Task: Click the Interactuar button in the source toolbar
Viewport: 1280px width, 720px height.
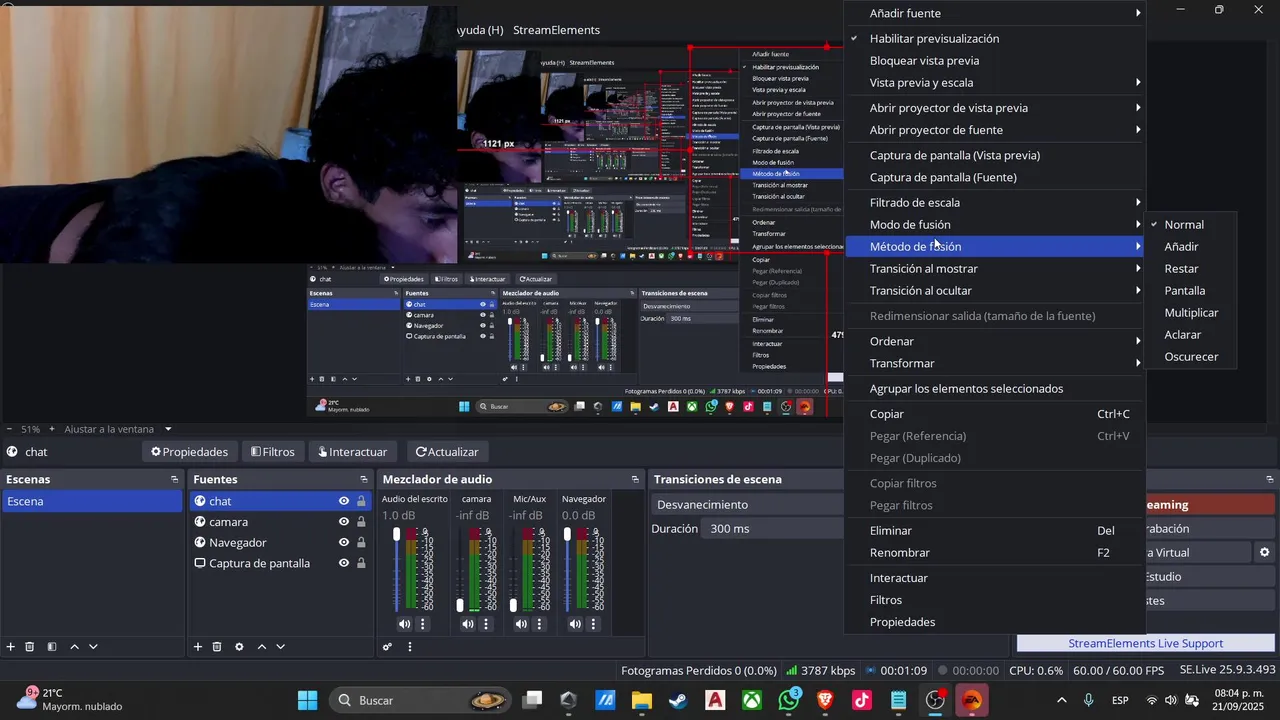Action: pyautogui.click(x=352, y=452)
